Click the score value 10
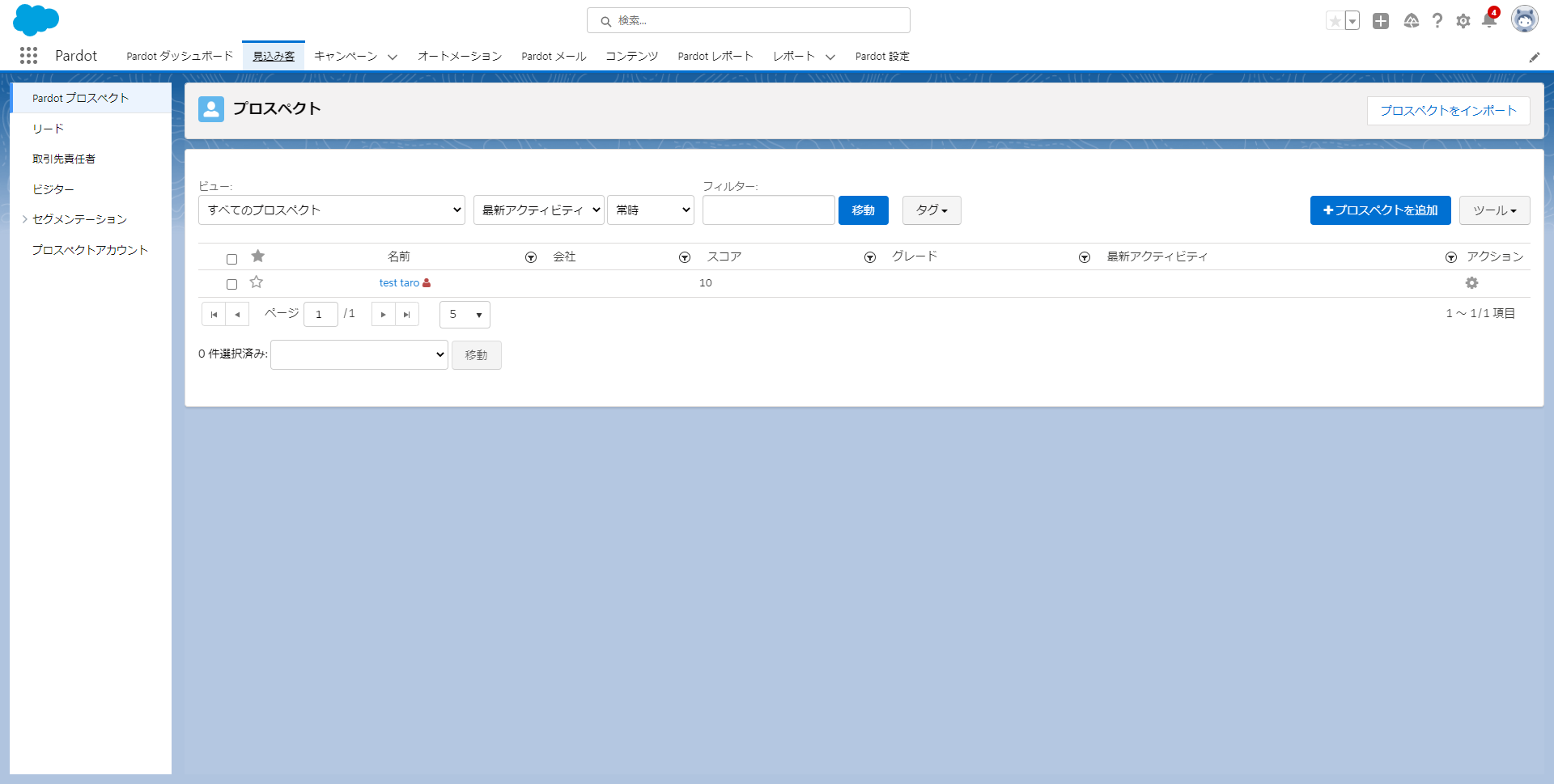This screenshot has width=1554, height=784. [706, 282]
